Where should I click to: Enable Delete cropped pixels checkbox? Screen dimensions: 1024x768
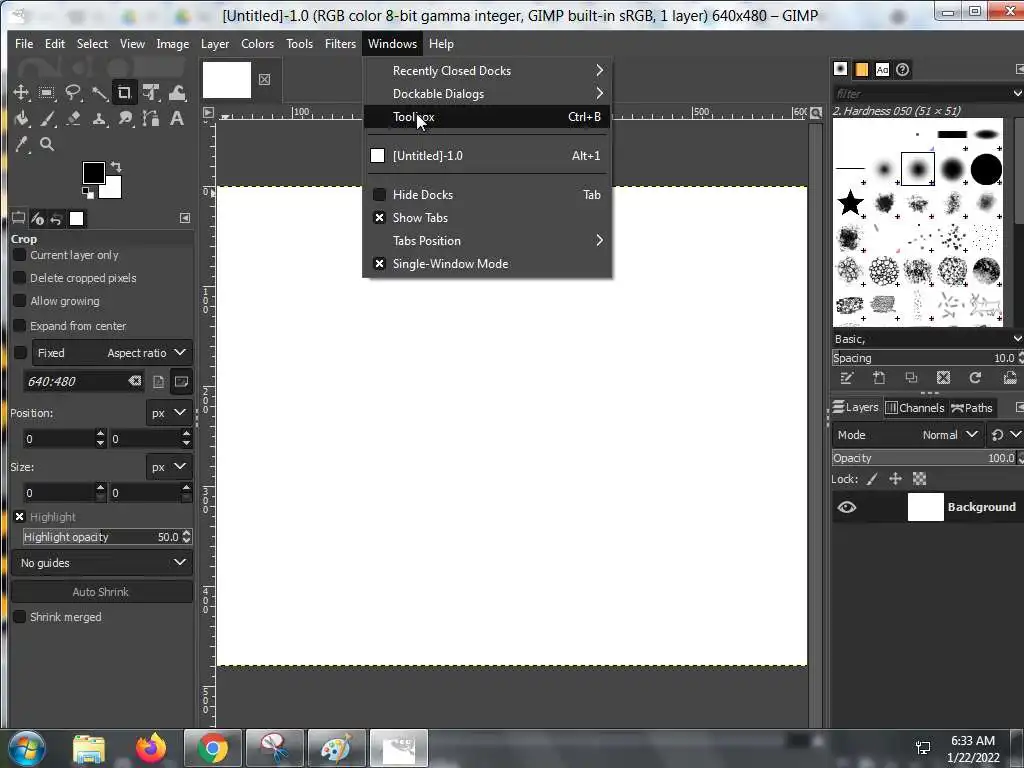(x=20, y=278)
